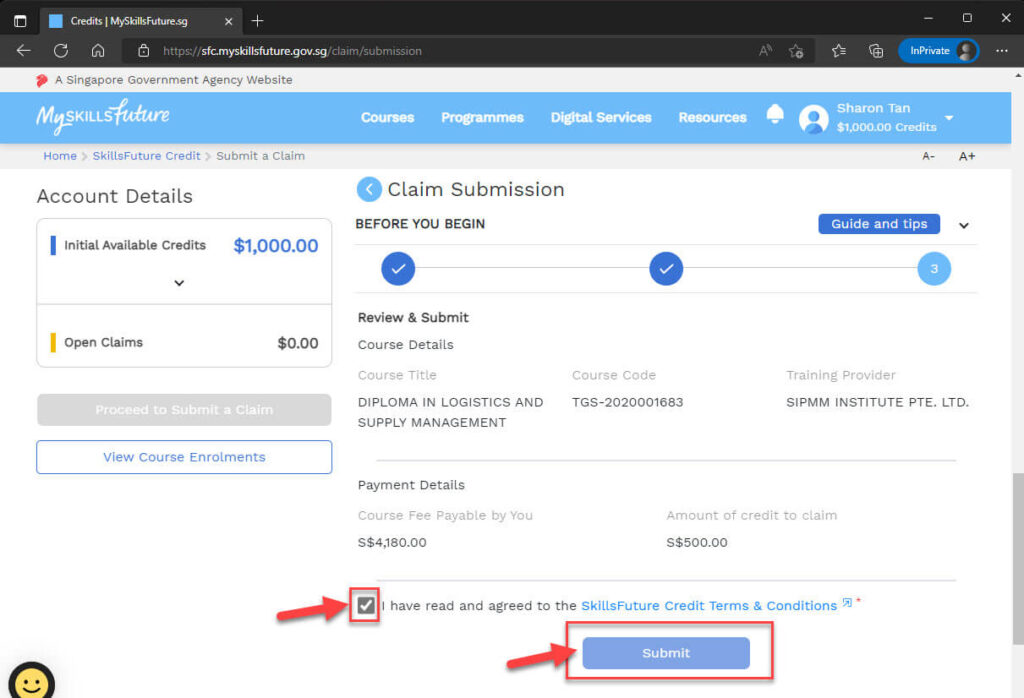Click Sharon Tan's profile avatar
Screen dimensions: 1024x698
813,119
